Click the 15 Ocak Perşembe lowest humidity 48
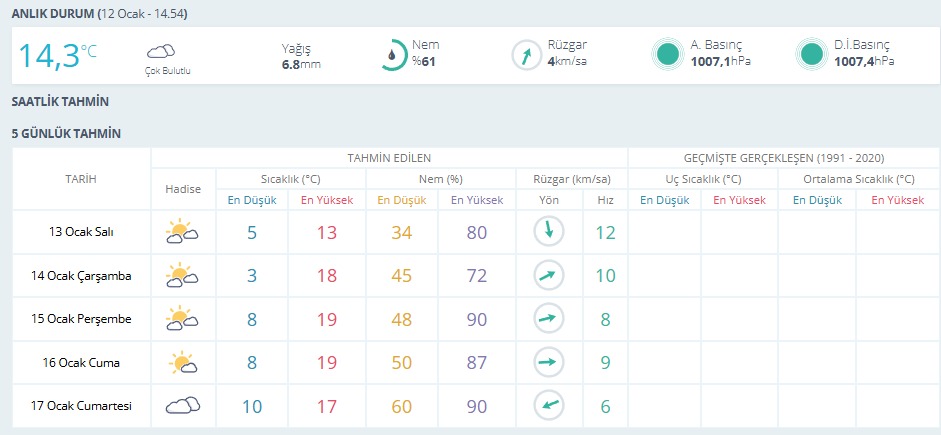Viewport: 941px width, 435px height. (401, 319)
